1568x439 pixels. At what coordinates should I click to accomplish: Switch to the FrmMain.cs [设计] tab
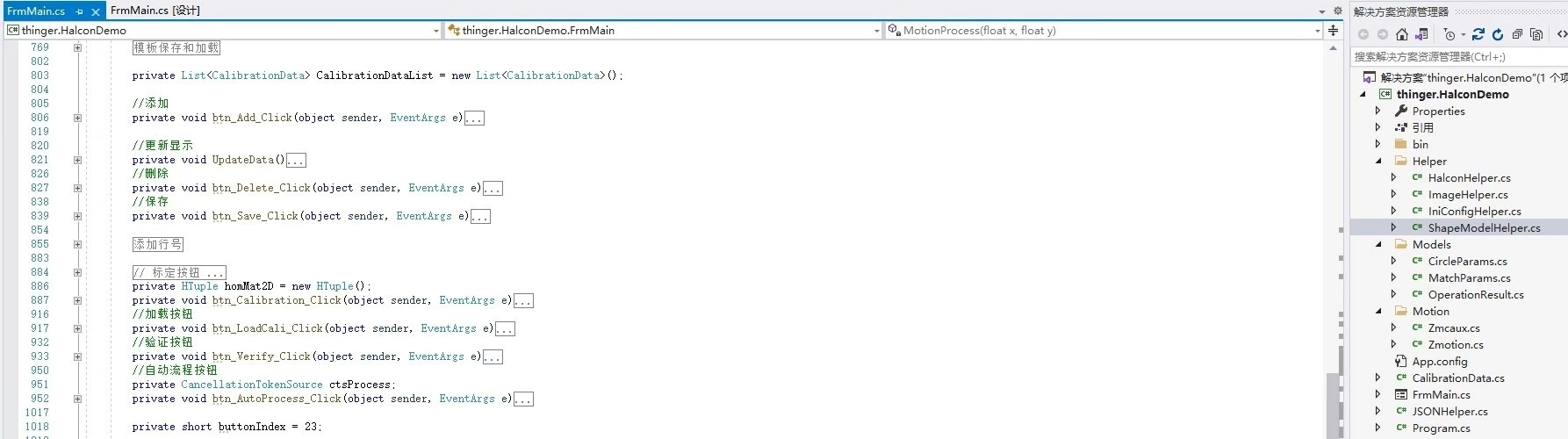pyautogui.click(x=155, y=11)
